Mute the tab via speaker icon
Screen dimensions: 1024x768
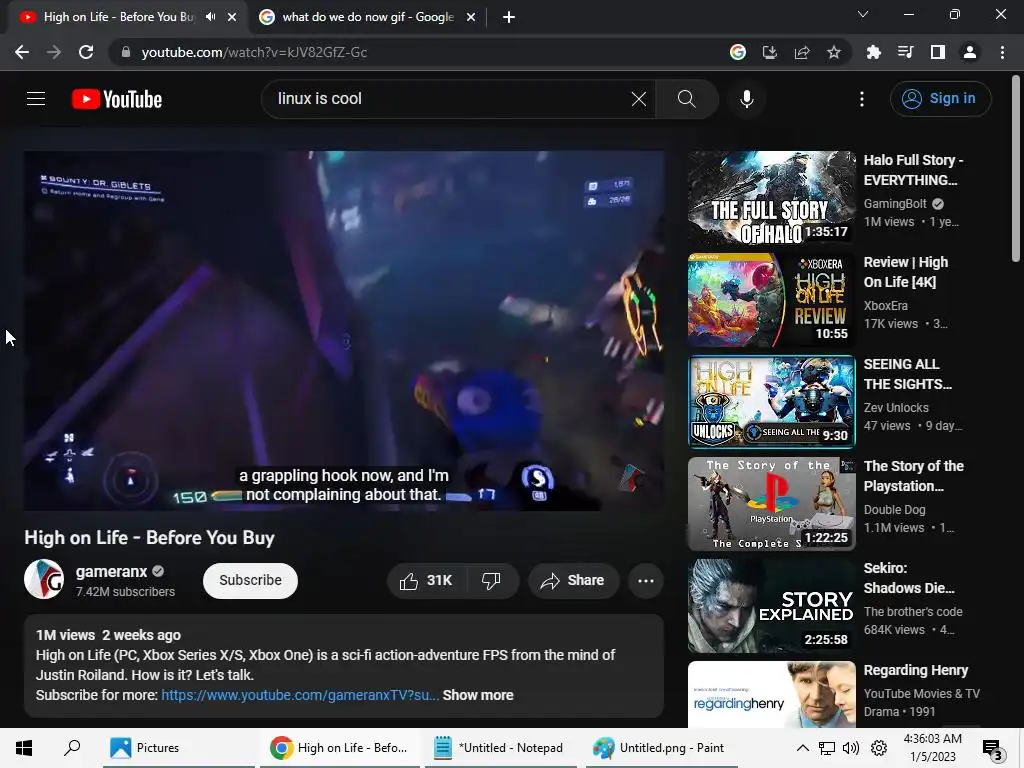tap(210, 17)
